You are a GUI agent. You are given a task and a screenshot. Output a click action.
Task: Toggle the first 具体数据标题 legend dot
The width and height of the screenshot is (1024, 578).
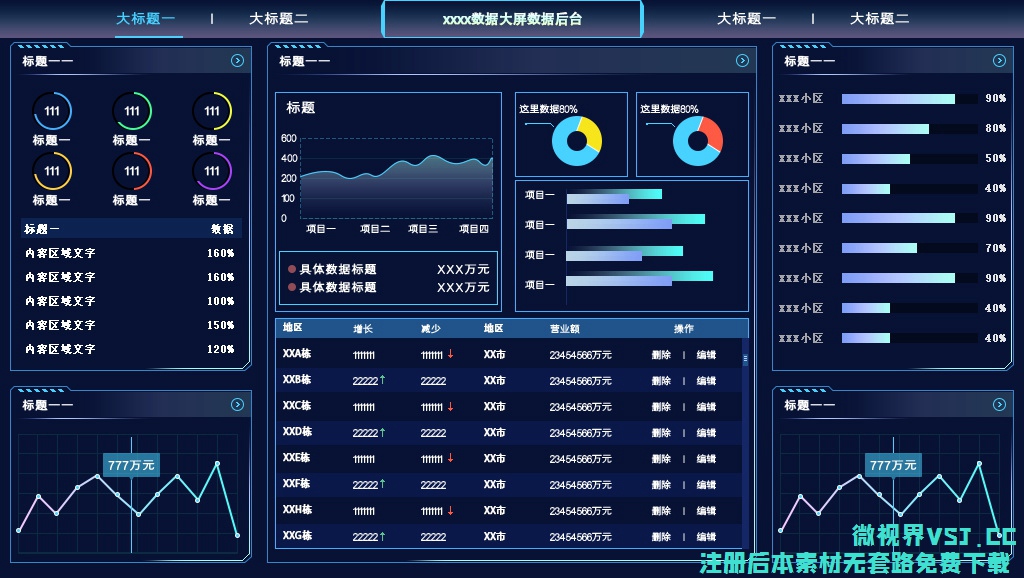[292, 269]
